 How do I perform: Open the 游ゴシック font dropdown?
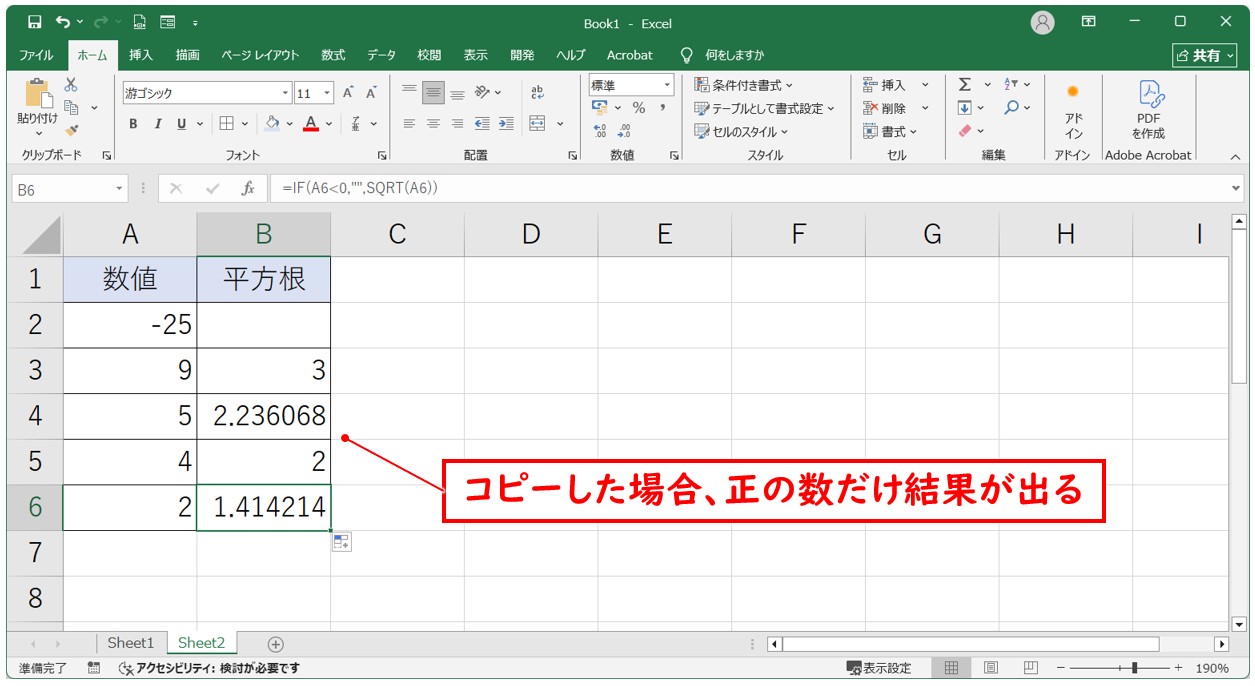pyautogui.click(x=285, y=91)
